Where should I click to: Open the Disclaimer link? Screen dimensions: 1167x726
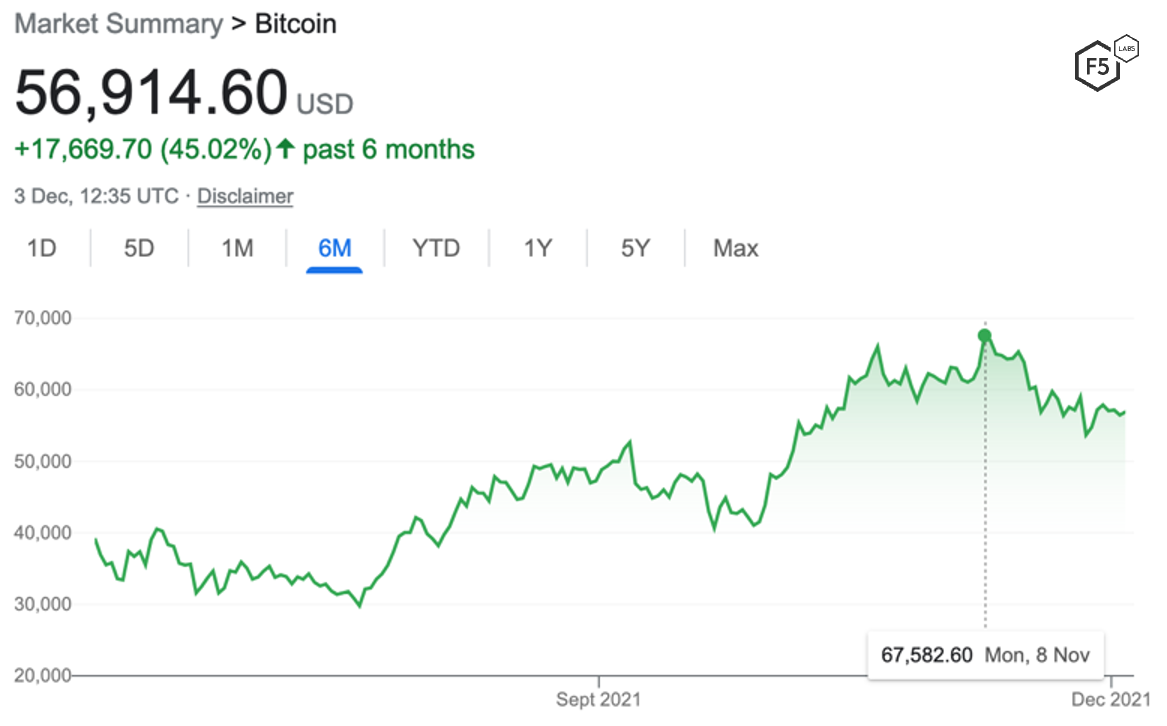tap(245, 196)
